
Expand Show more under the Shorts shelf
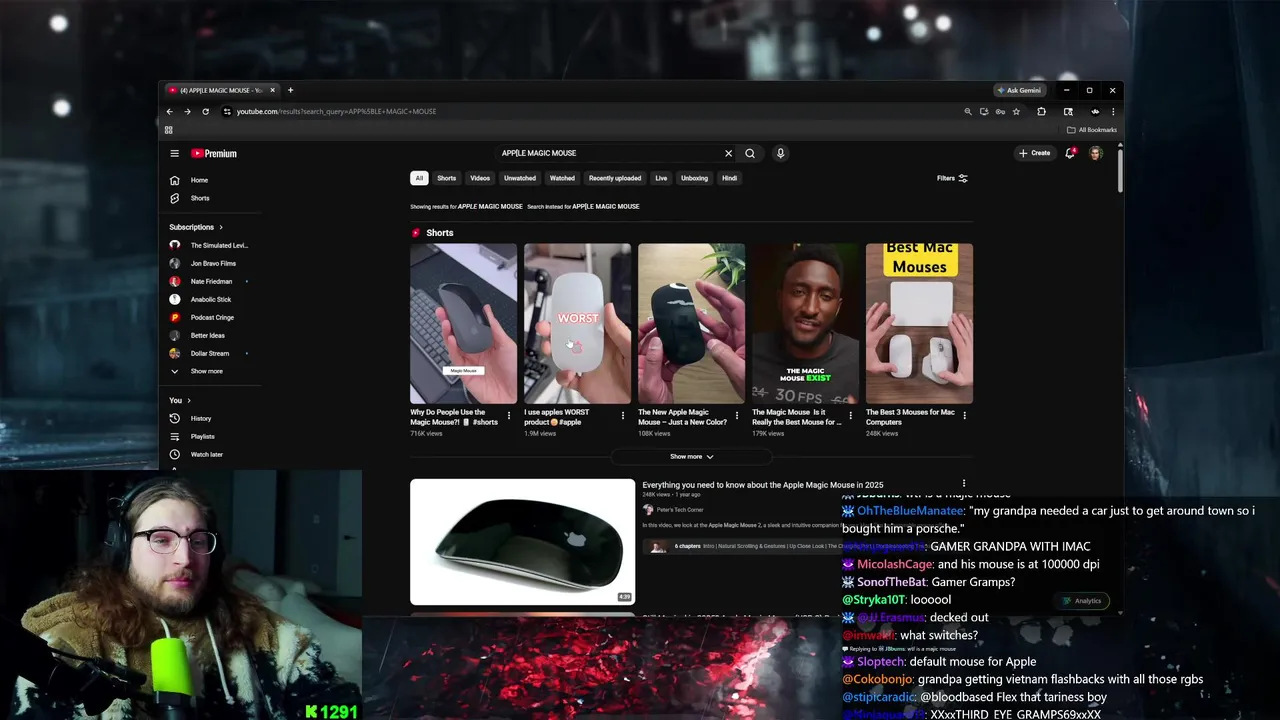[692, 456]
